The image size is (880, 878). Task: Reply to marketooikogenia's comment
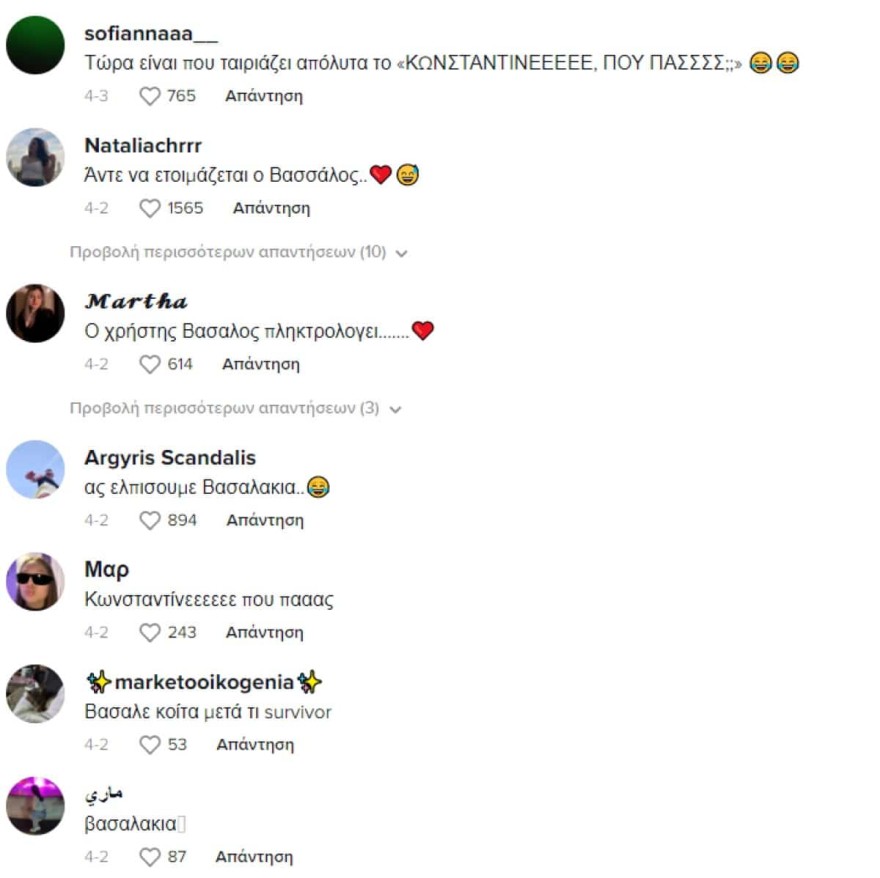tap(255, 745)
